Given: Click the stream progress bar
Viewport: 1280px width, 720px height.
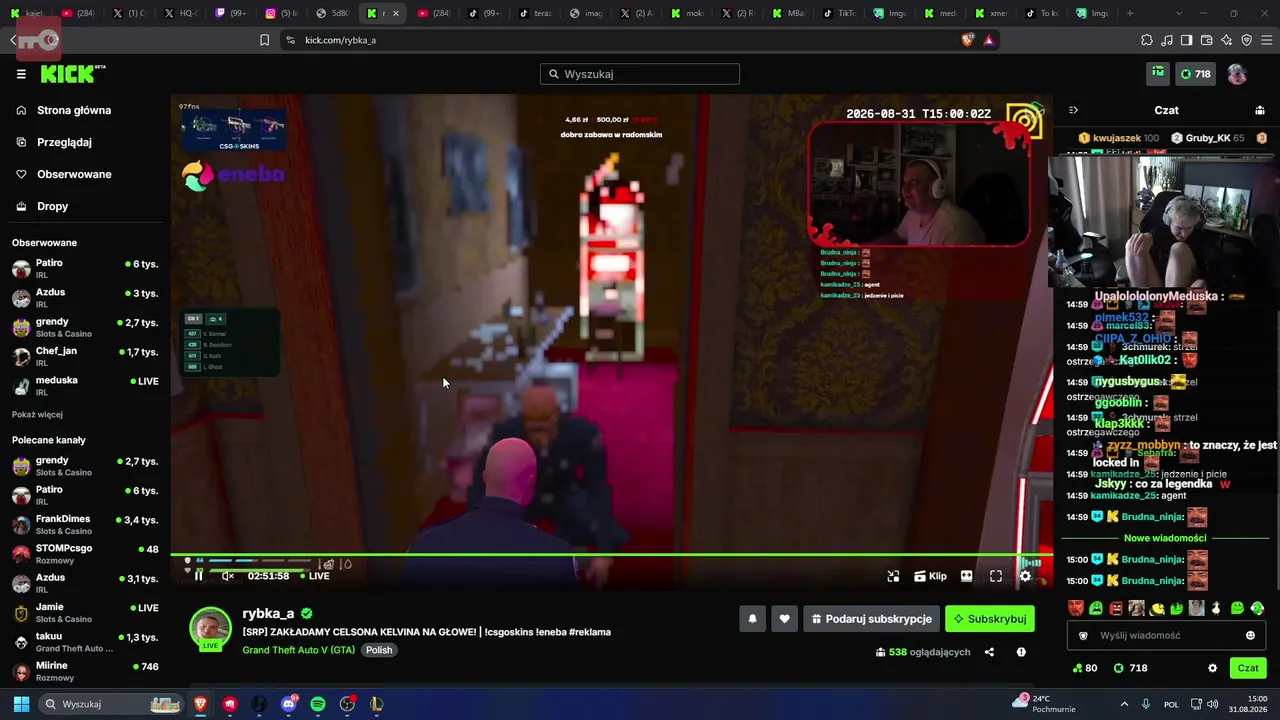Looking at the screenshot, I should (x=610, y=555).
